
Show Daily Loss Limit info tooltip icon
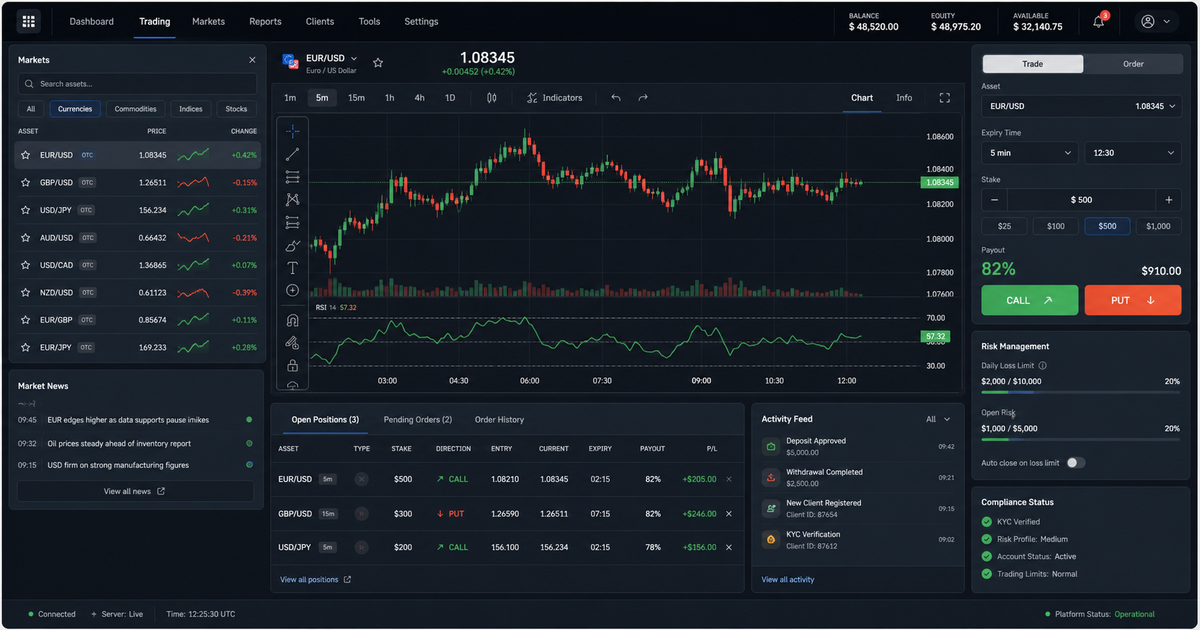pos(1043,366)
